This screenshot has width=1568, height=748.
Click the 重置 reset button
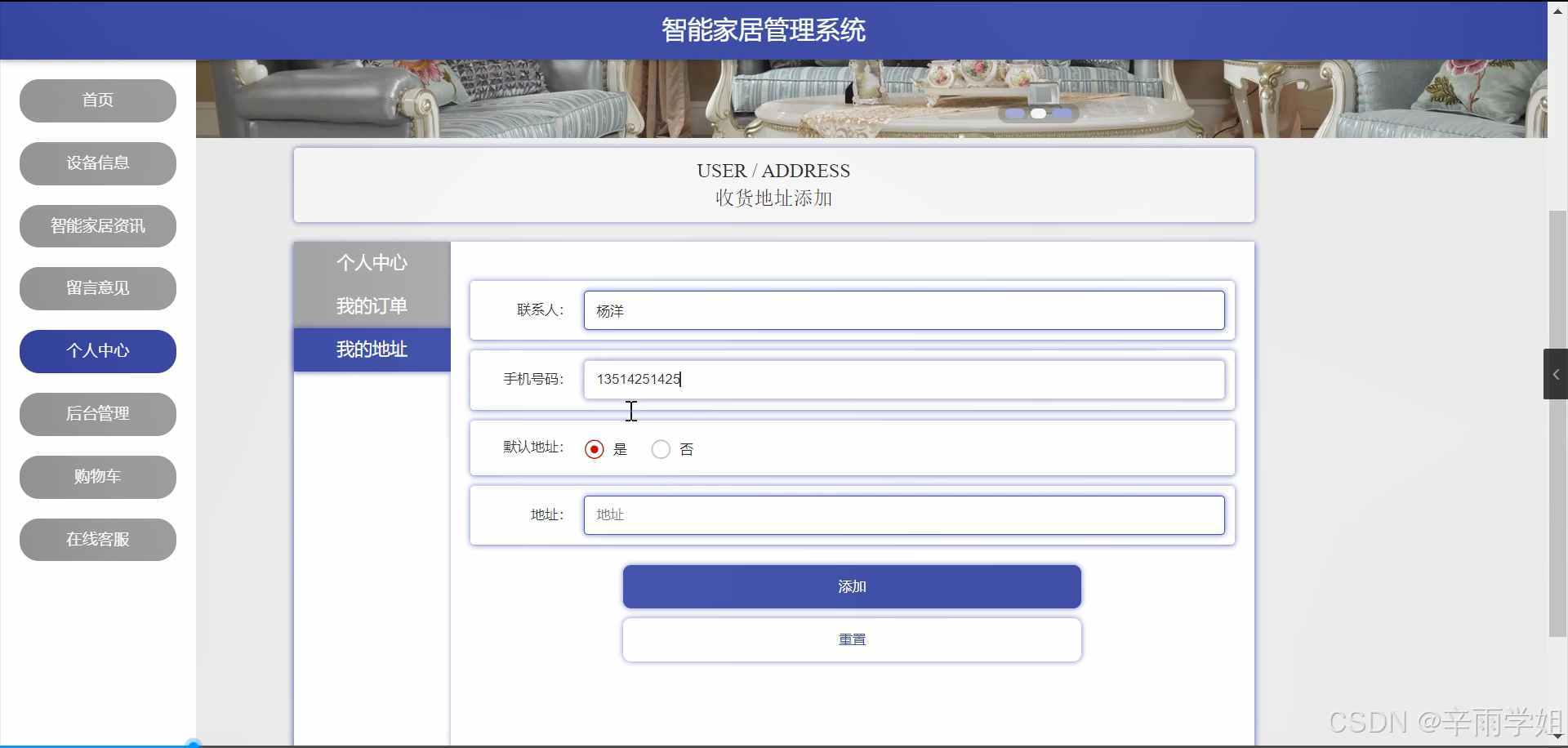pyautogui.click(x=851, y=639)
